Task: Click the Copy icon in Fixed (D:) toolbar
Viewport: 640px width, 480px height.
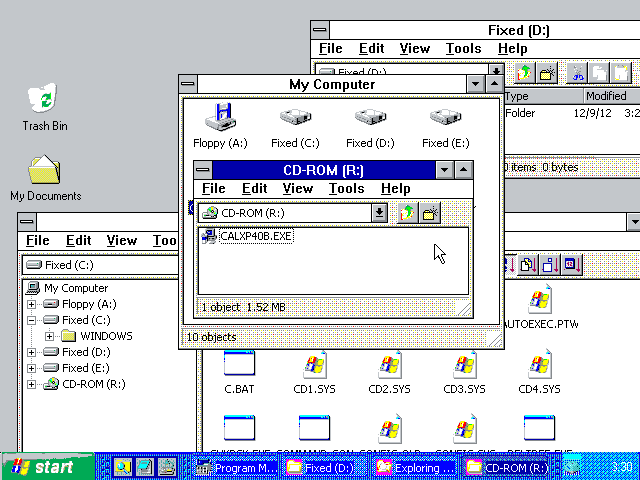Action: click(600, 73)
